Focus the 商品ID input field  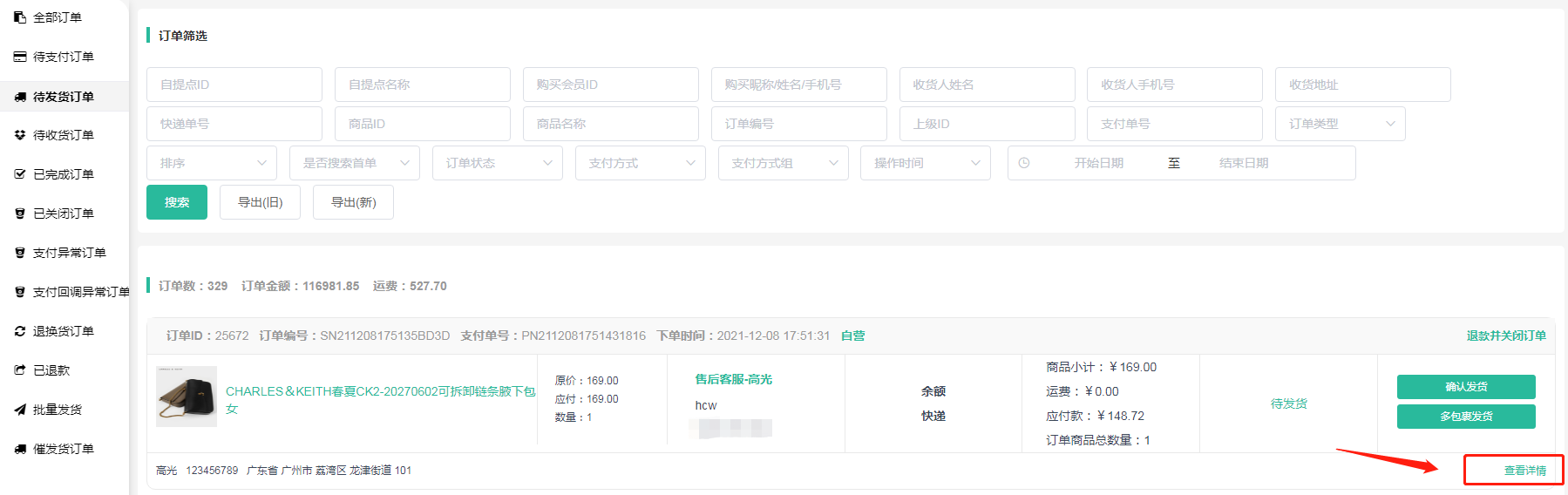coord(423,124)
